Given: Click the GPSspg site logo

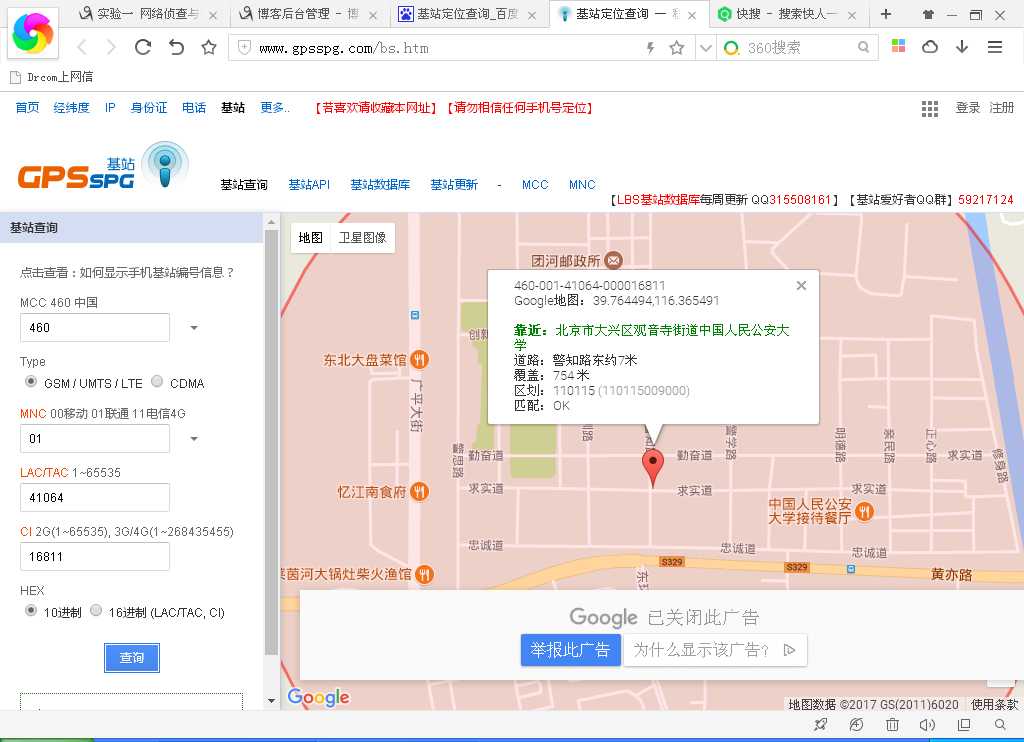Looking at the screenshot, I should tap(103, 166).
